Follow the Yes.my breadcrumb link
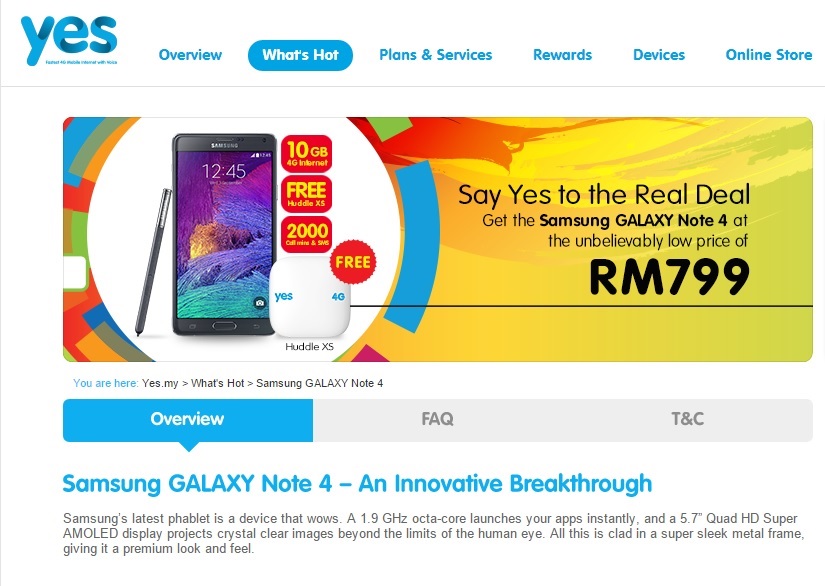The height and width of the screenshot is (586, 825). [x=160, y=383]
